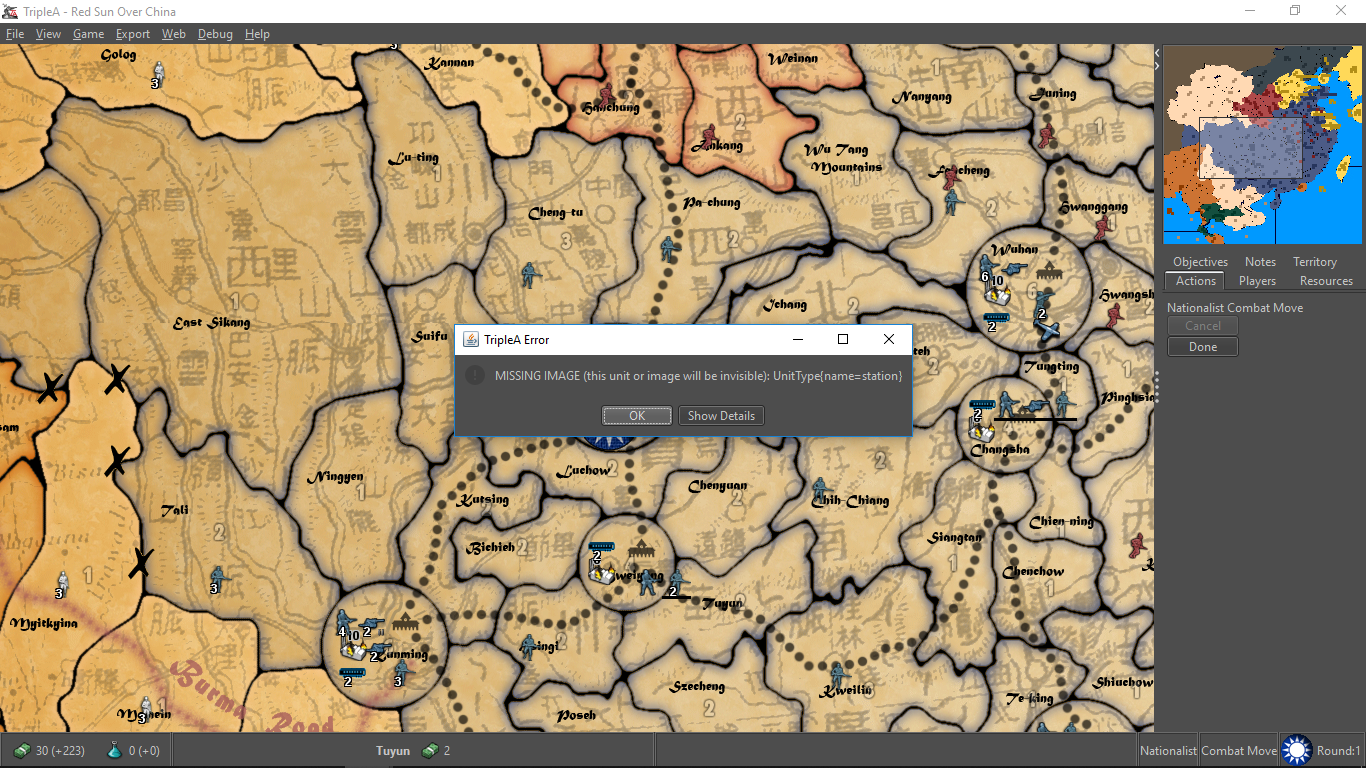Open the Objectives tab
1366x768 pixels.
[x=1200, y=262]
